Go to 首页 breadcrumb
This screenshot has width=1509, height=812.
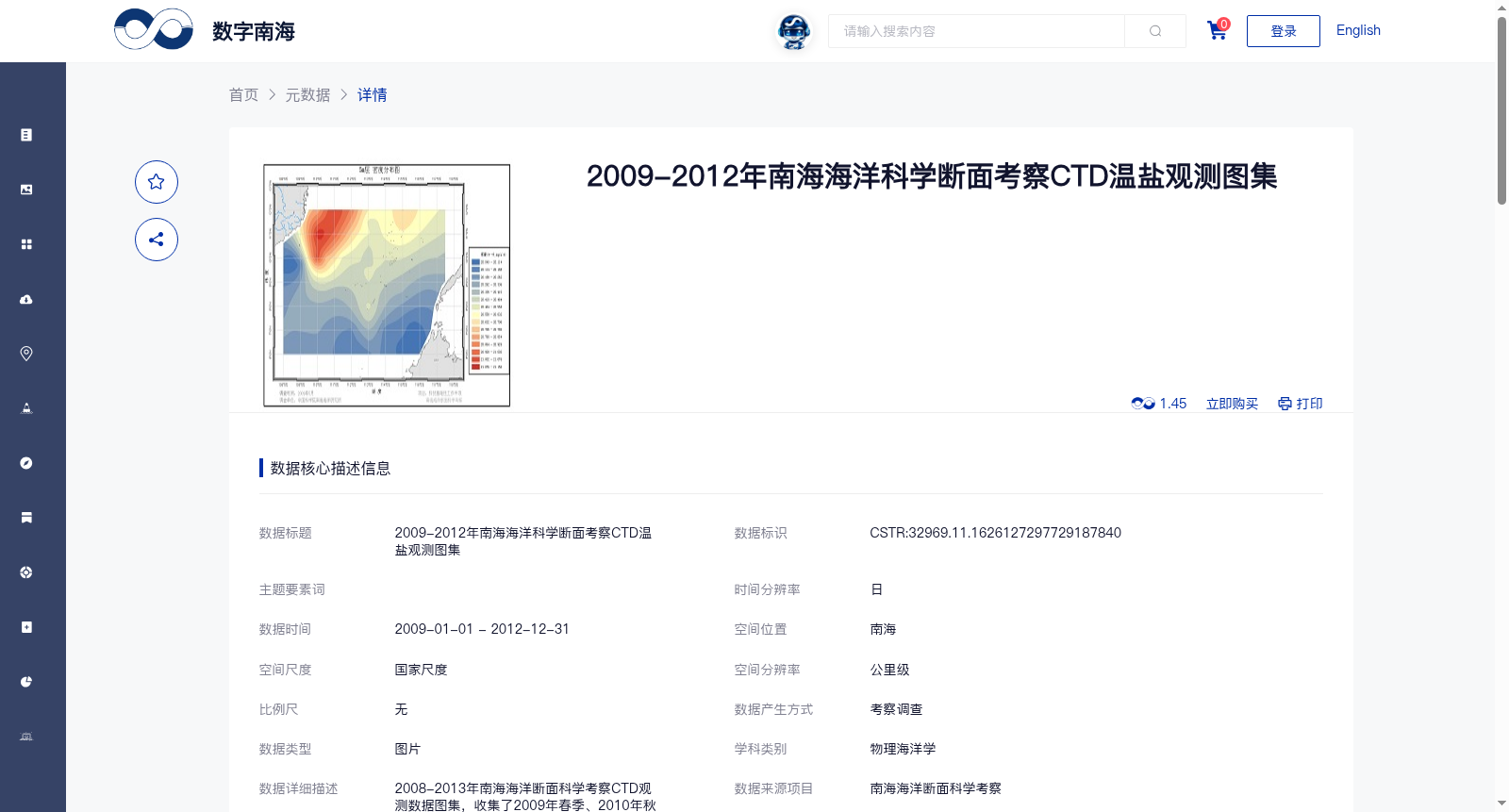point(243,95)
